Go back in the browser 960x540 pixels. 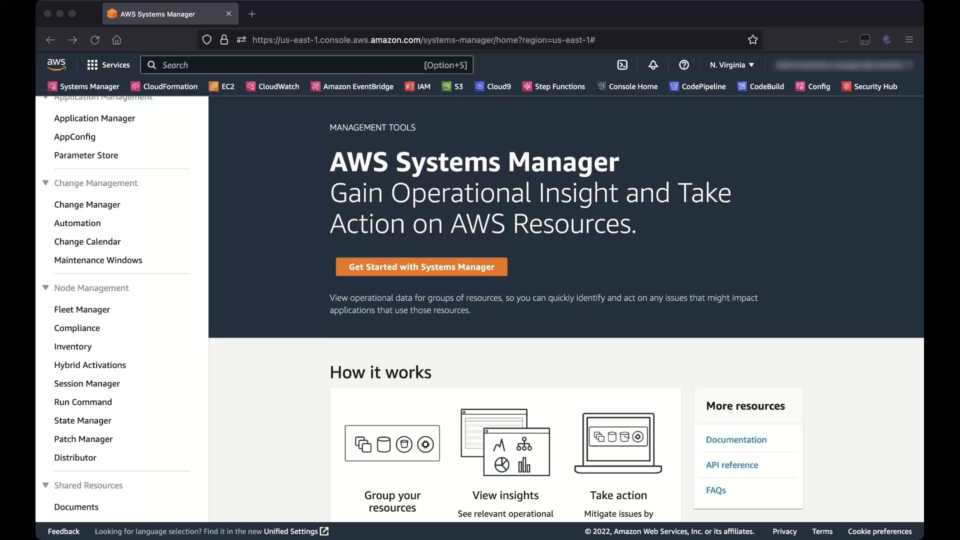tap(50, 40)
